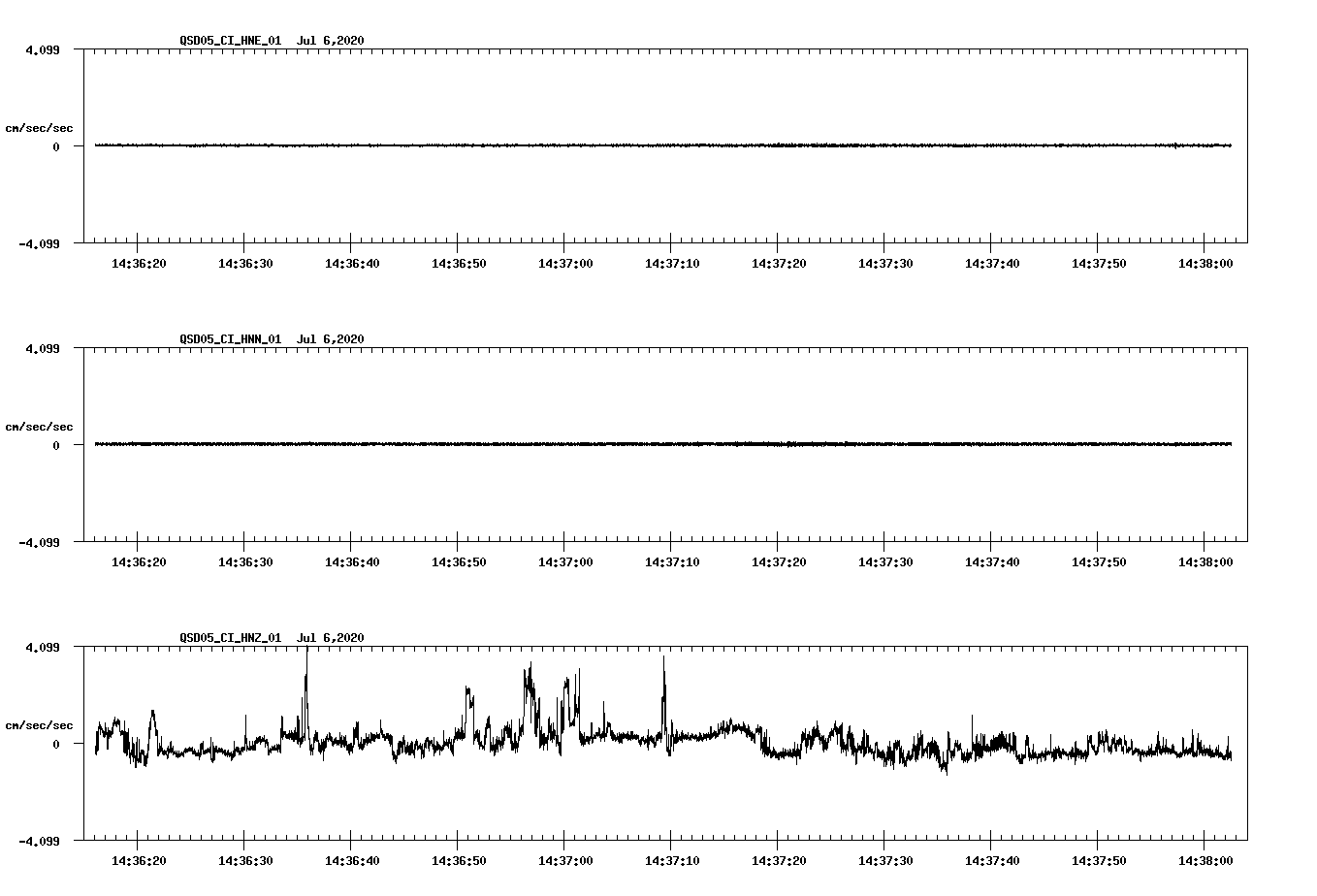
Task: Click 14:38:00 time label under HNE plot
Action: pyautogui.click(x=1205, y=264)
